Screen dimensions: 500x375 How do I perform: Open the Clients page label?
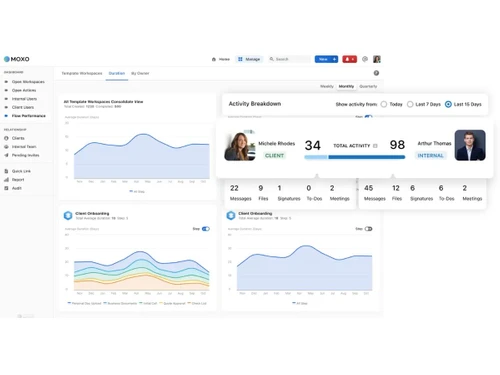(x=18, y=138)
